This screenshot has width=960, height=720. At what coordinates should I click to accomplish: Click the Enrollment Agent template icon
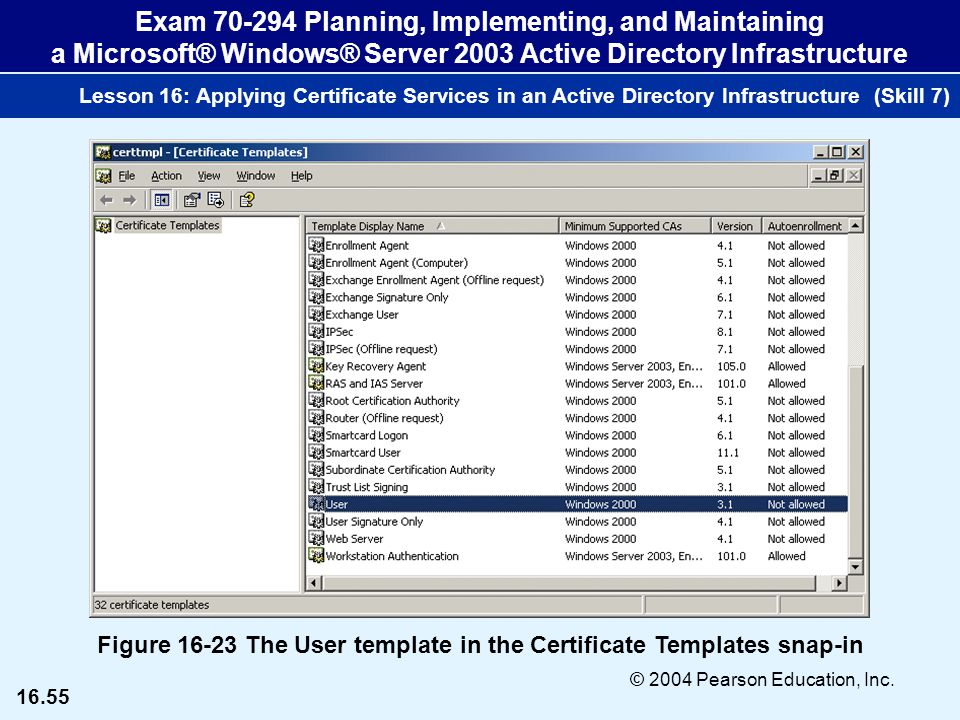click(316, 246)
